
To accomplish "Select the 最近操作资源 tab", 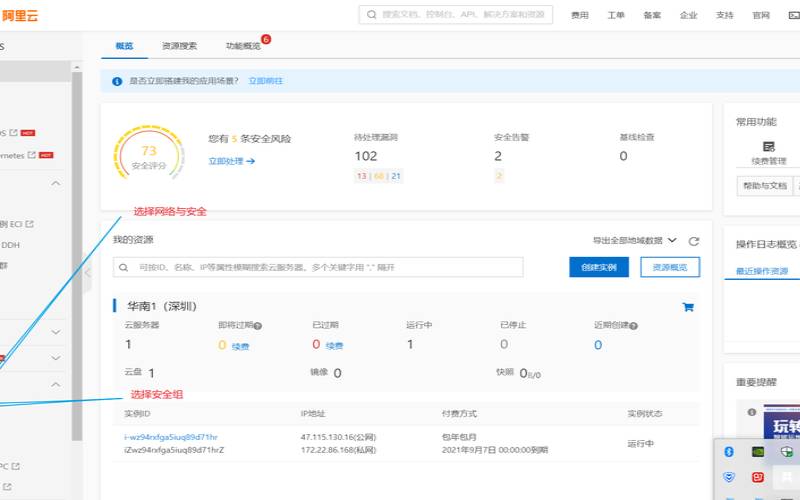I will coord(762,271).
